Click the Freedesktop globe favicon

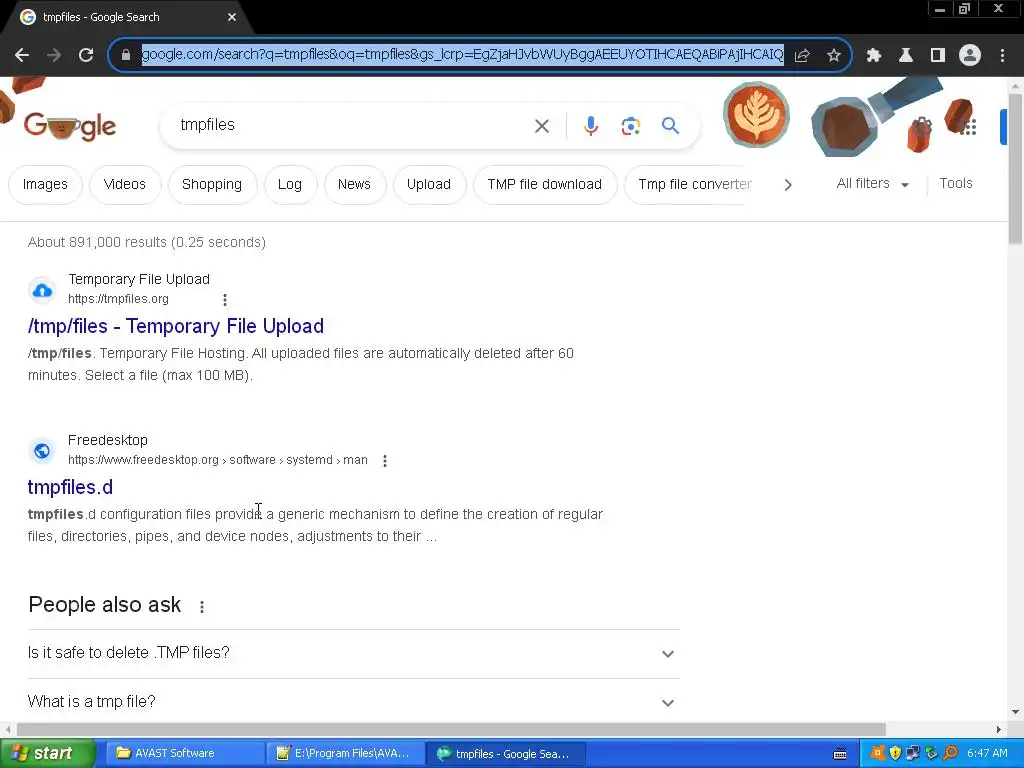(42, 451)
